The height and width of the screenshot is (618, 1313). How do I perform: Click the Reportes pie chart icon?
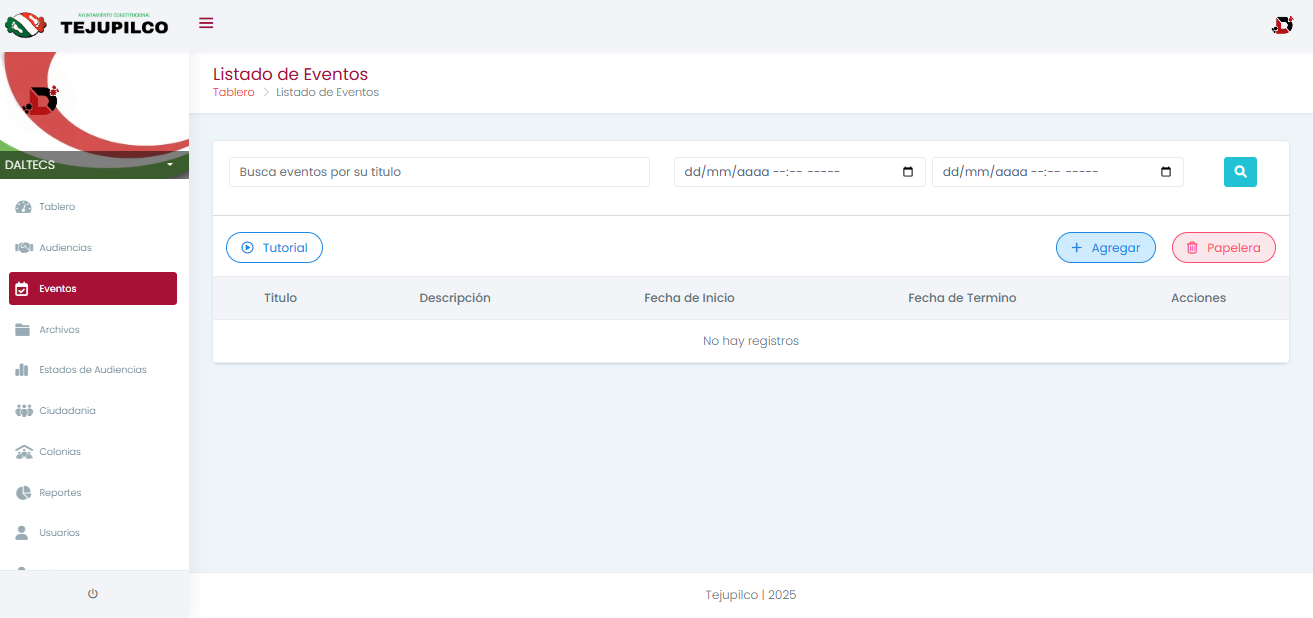tap(23, 493)
